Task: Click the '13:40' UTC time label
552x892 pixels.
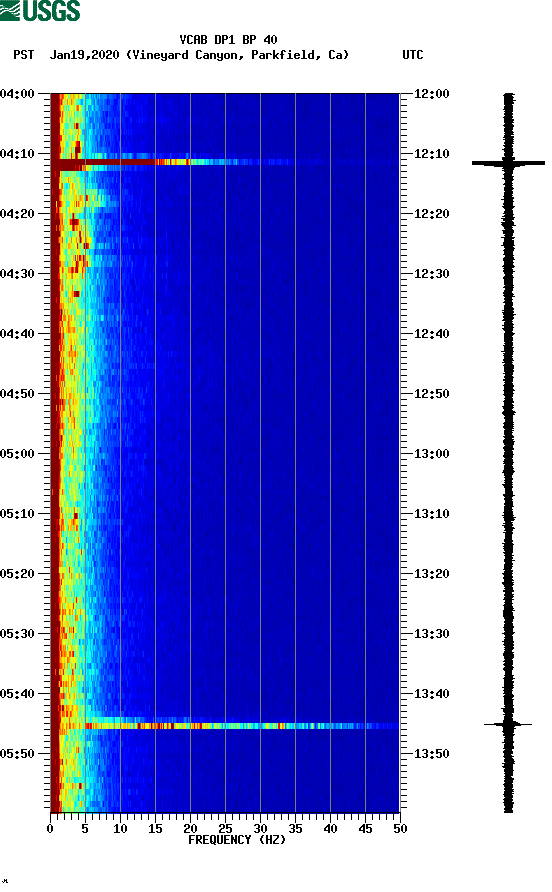Action: [431, 693]
